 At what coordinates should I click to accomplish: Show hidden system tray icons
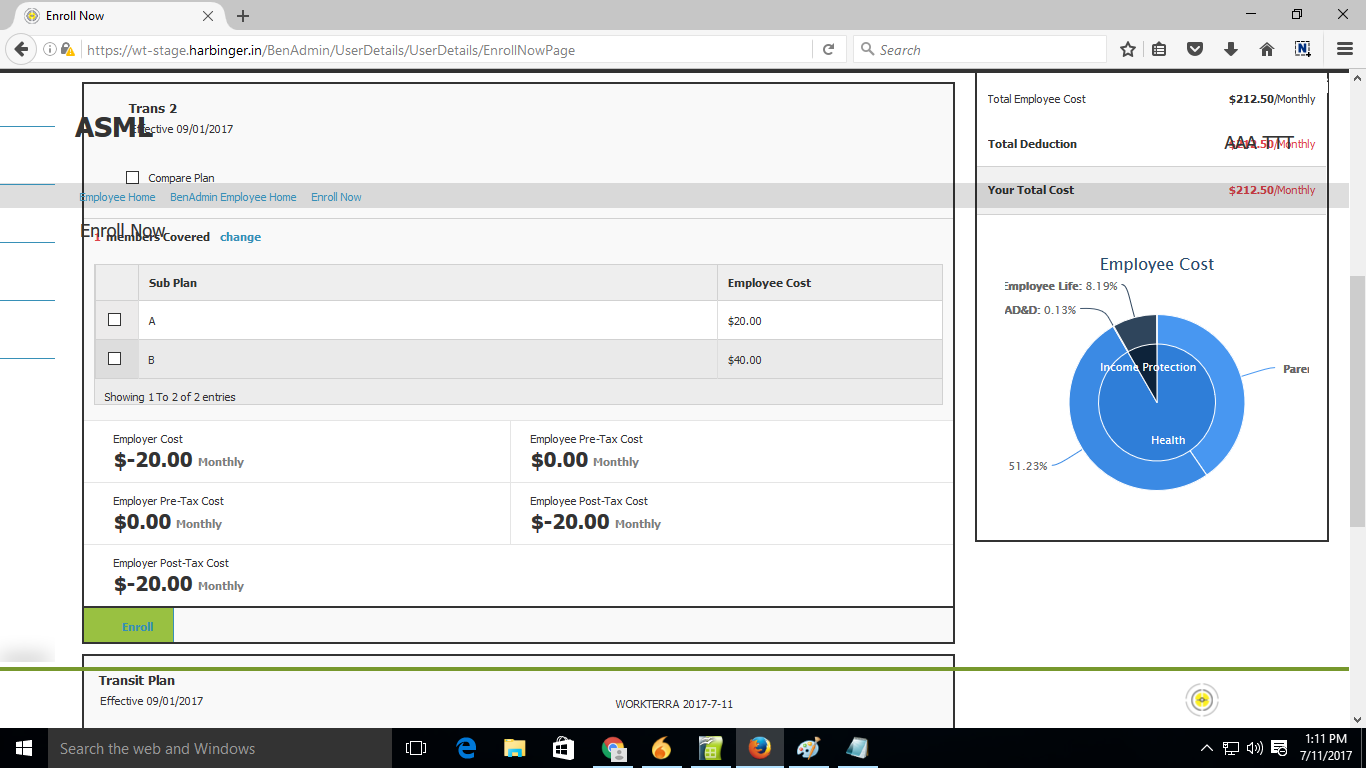(x=1206, y=748)
